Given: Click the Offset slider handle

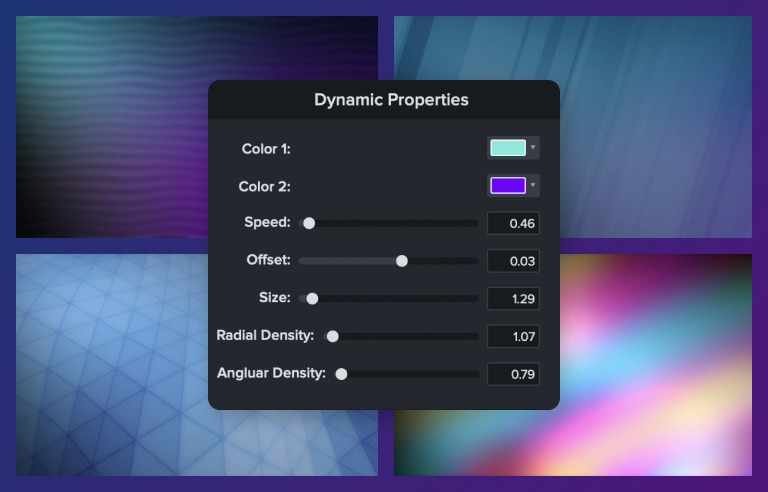Looking at the screenshot, I should (x=402, y=261).
